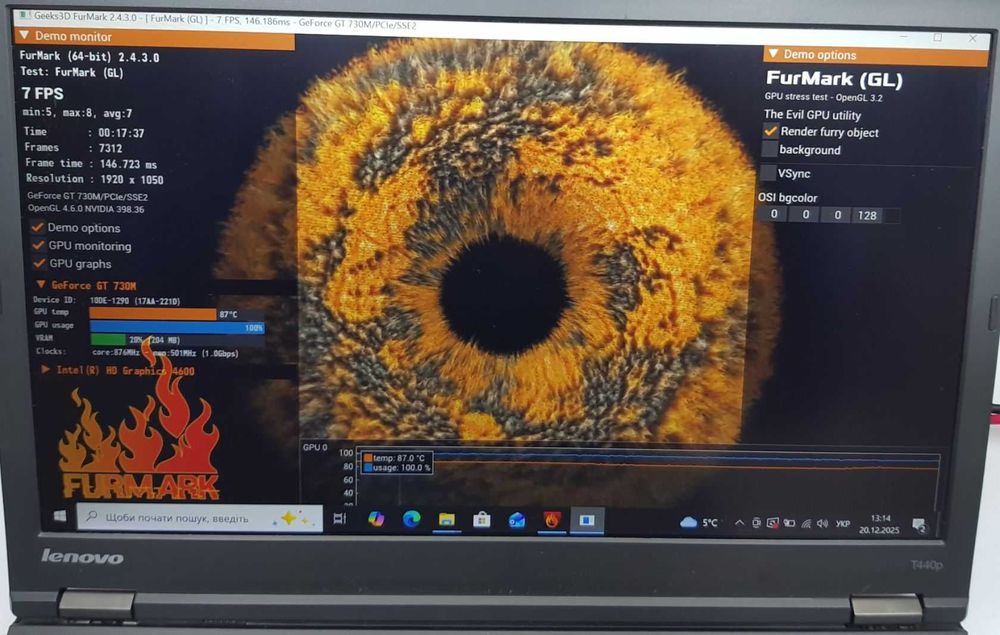The image size is (1000, 635).
Task: Click the Frames value 7312
Action: [x=110, y=148]
